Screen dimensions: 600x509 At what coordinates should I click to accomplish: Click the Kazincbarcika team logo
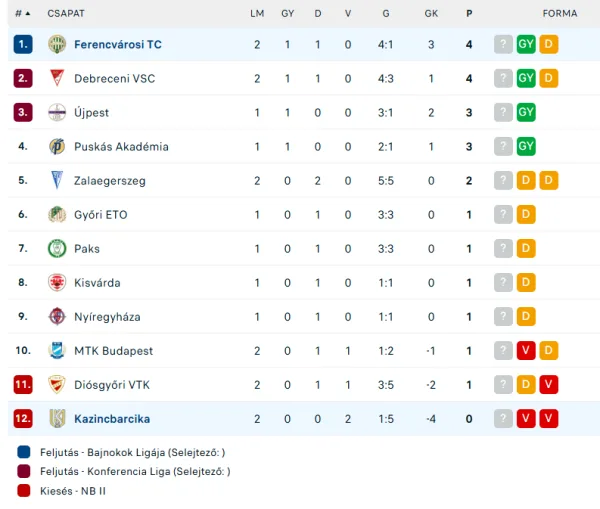57,418
